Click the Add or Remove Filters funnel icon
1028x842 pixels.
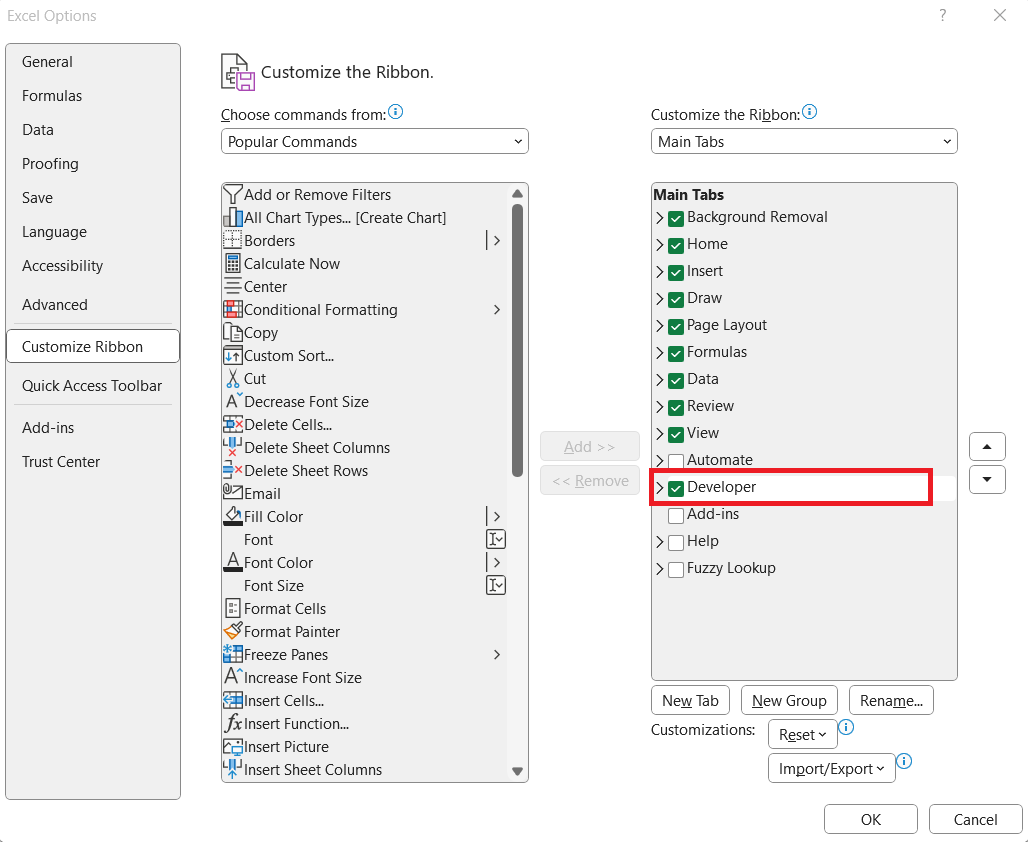pos(233,195)
